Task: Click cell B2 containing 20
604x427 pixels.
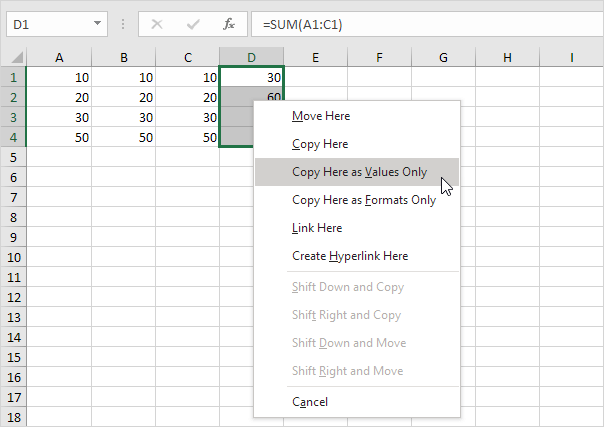Action: pyautogui.click(x=124, y=97)
